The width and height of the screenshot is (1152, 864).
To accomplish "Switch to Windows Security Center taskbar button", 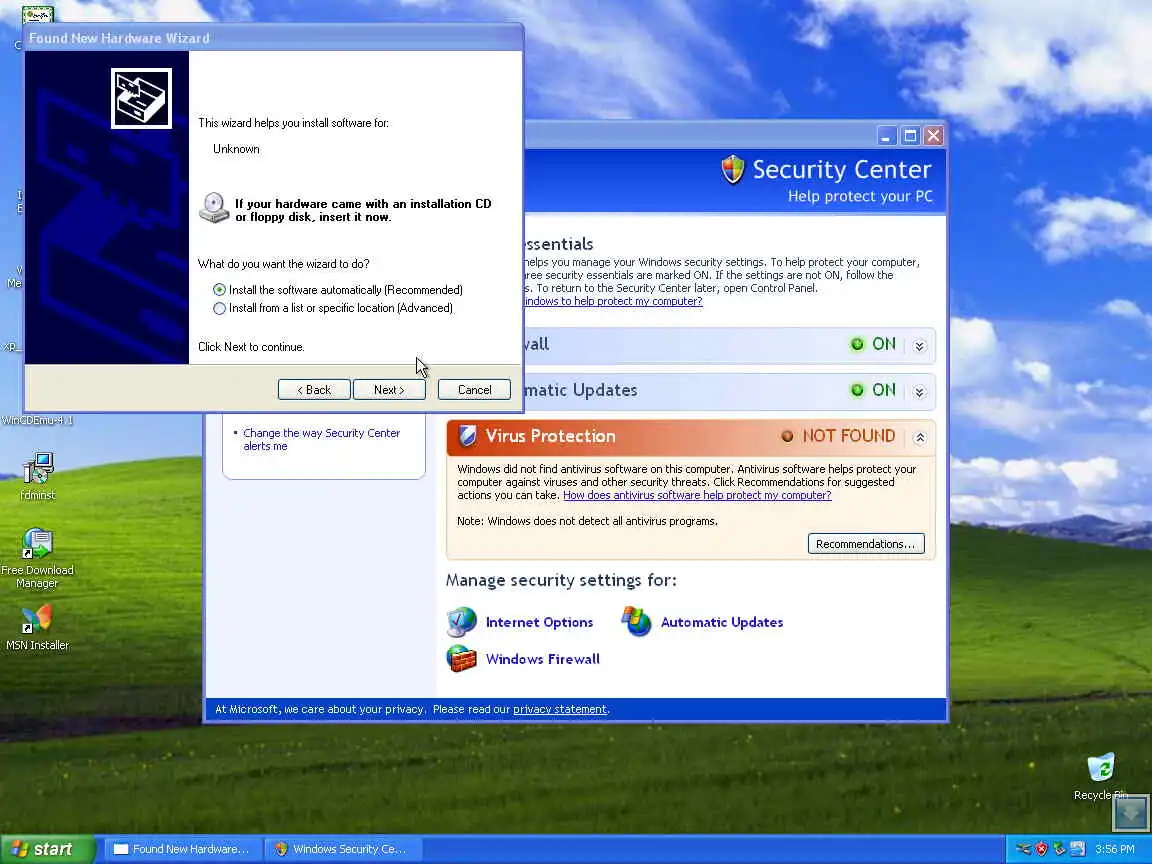I will (342, 849).
